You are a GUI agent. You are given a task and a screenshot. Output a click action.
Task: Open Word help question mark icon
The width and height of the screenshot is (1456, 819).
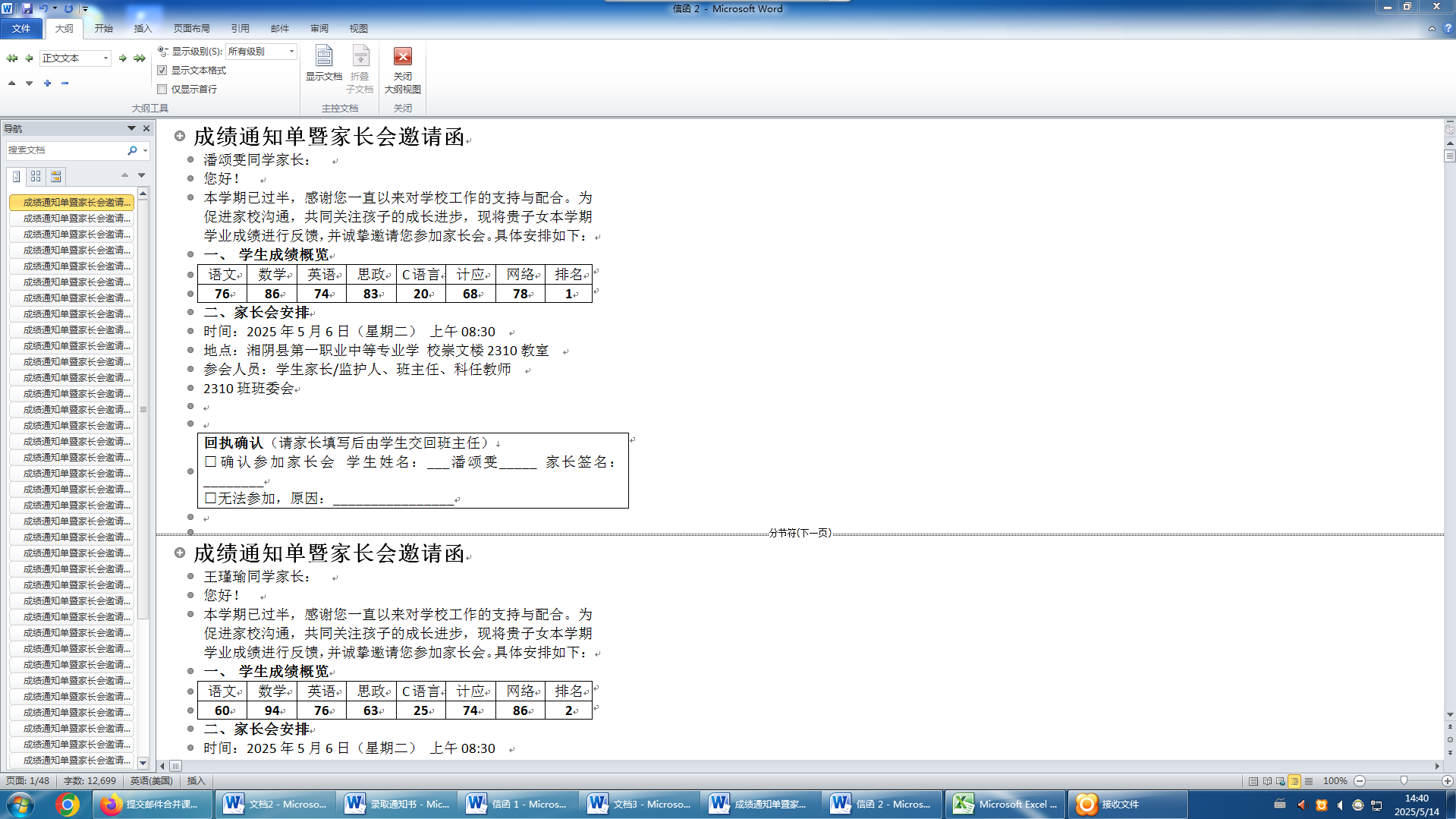coord(1448,28)
